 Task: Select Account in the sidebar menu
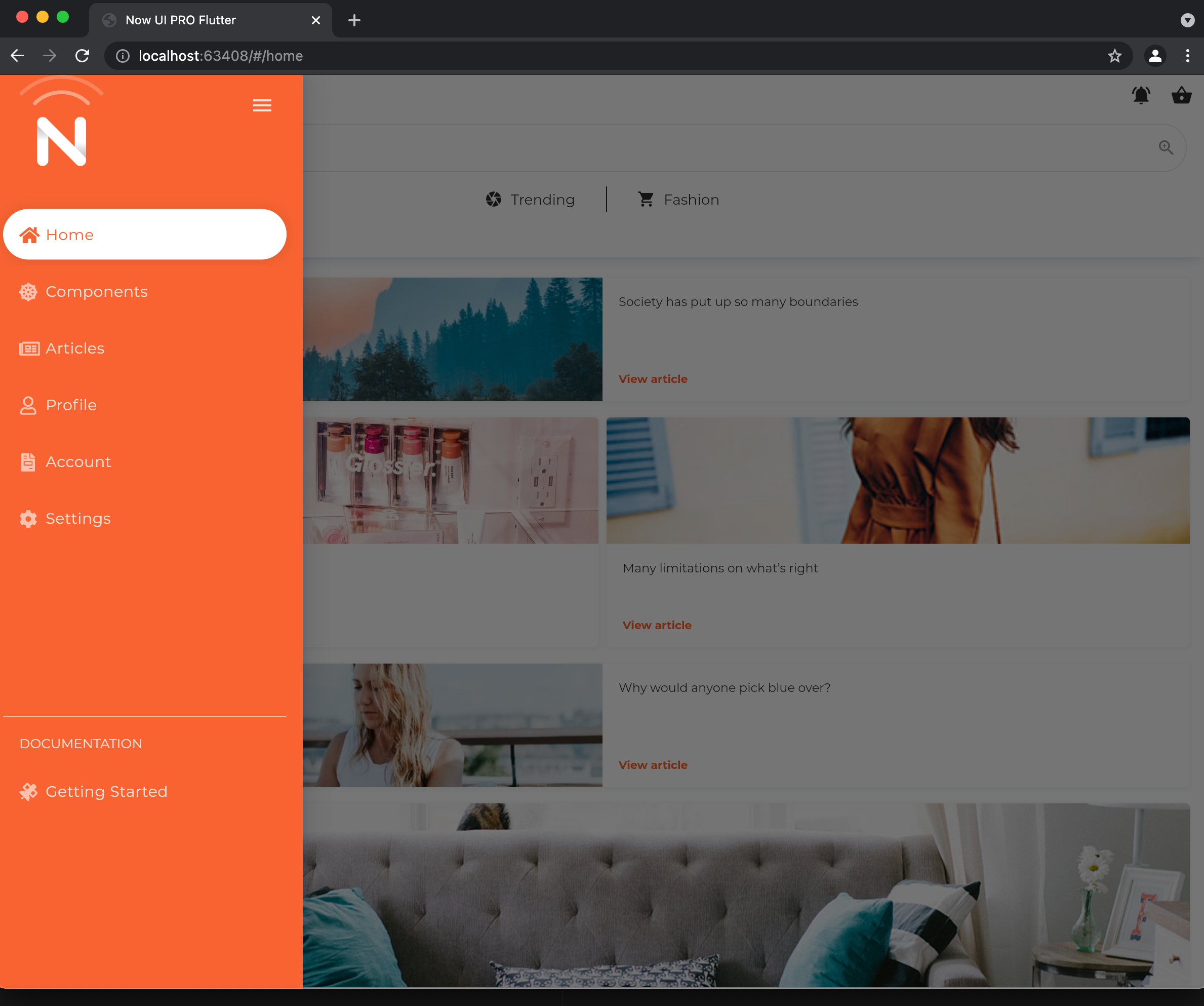(x=78, y=461)
